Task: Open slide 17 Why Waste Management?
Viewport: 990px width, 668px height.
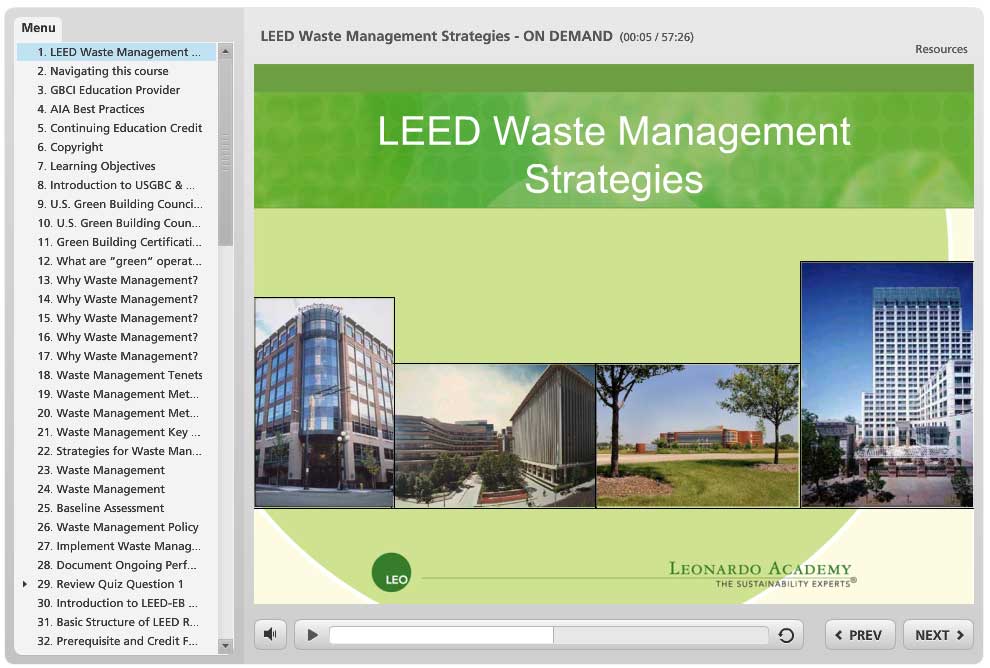Action: (116, 355)
